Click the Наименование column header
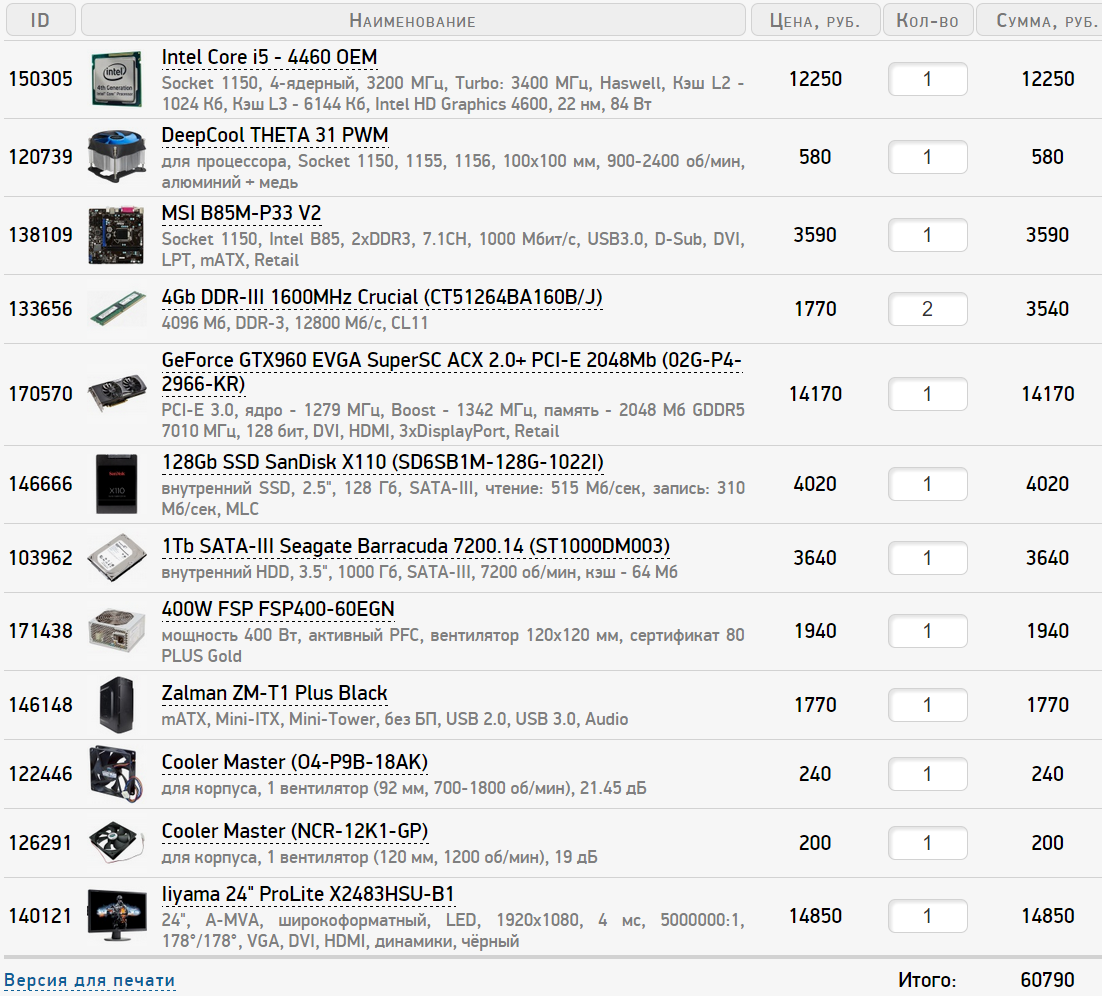Image resolution: width=1102 pixels, height=996 pixels. click(x=413, y=20)
